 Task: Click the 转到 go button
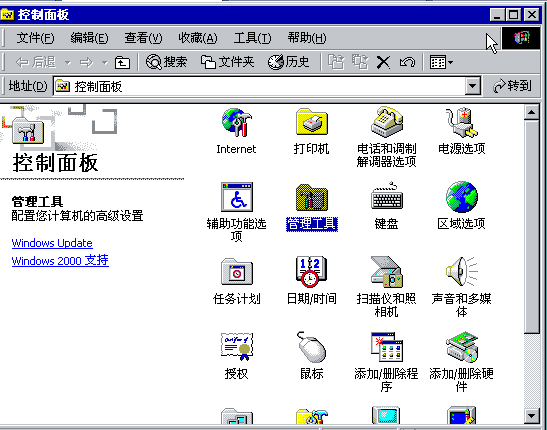[512, 86]
